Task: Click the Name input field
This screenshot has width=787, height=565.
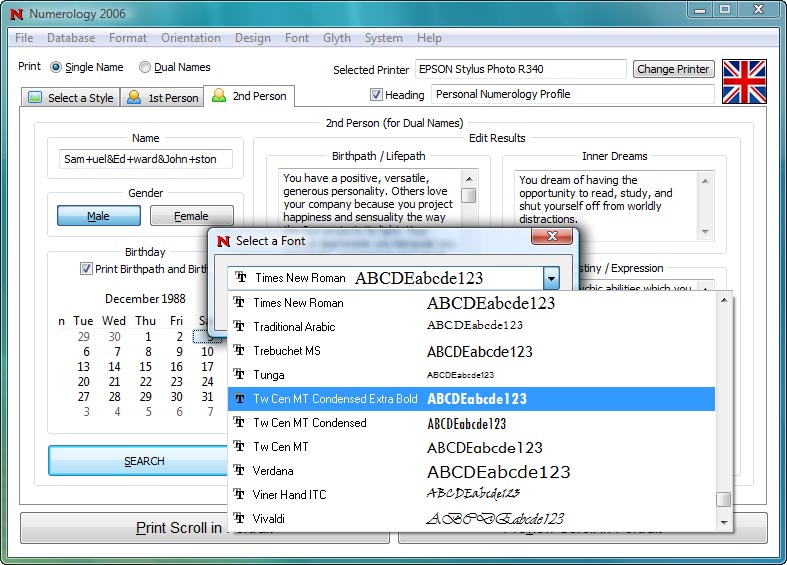Action: coord(146,159)
